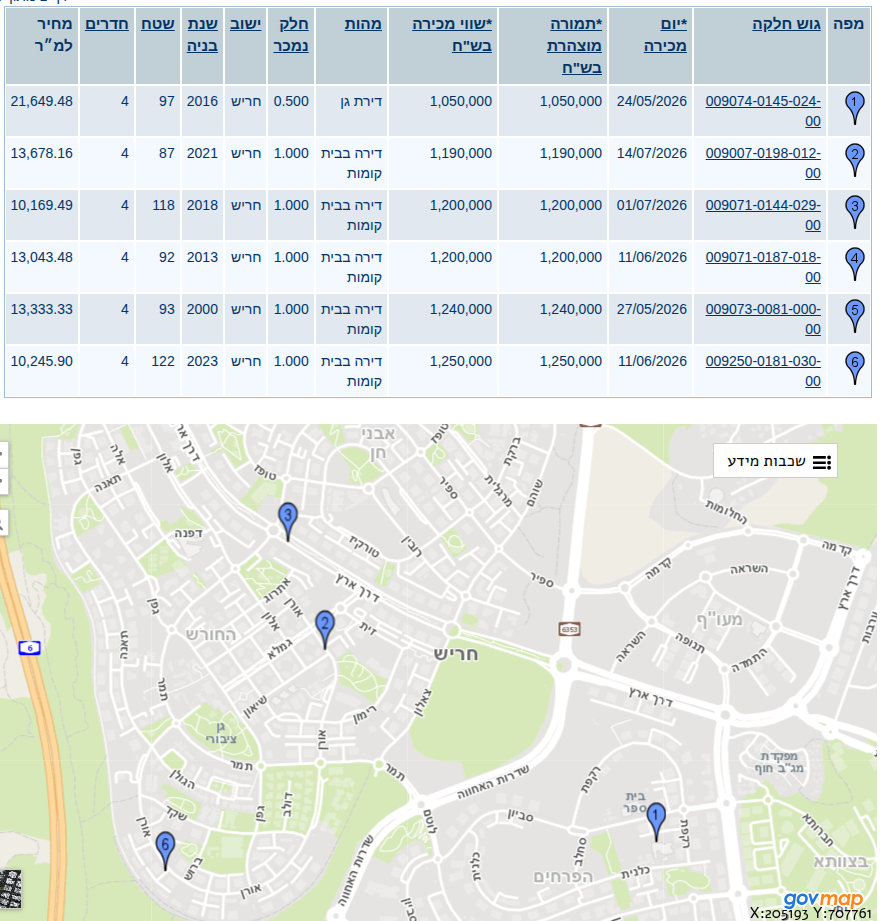Click price per meter 13,678.16

pos(42,153)
